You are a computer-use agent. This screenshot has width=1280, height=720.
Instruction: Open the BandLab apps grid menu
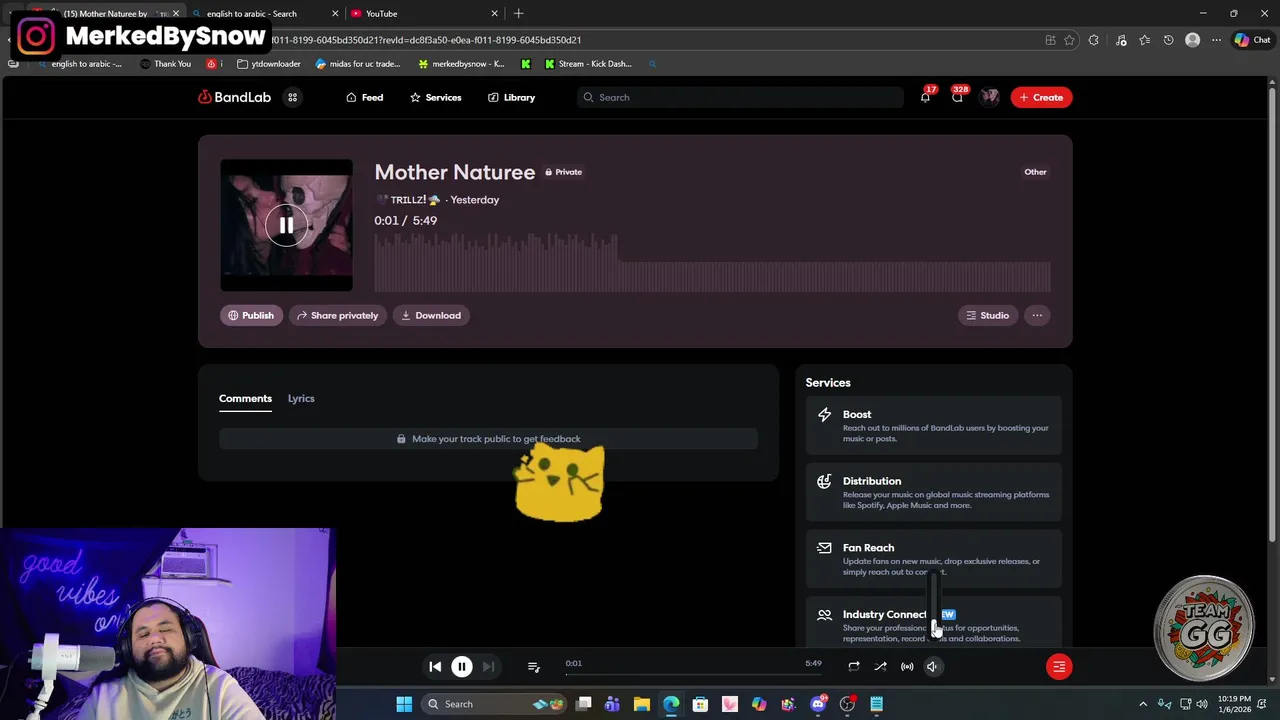coord(292,97)
